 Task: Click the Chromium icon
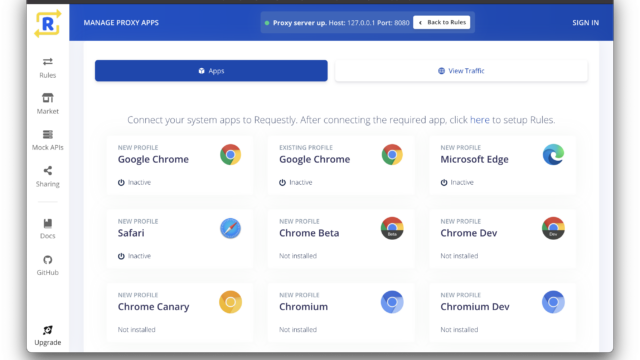pos(392,302)
